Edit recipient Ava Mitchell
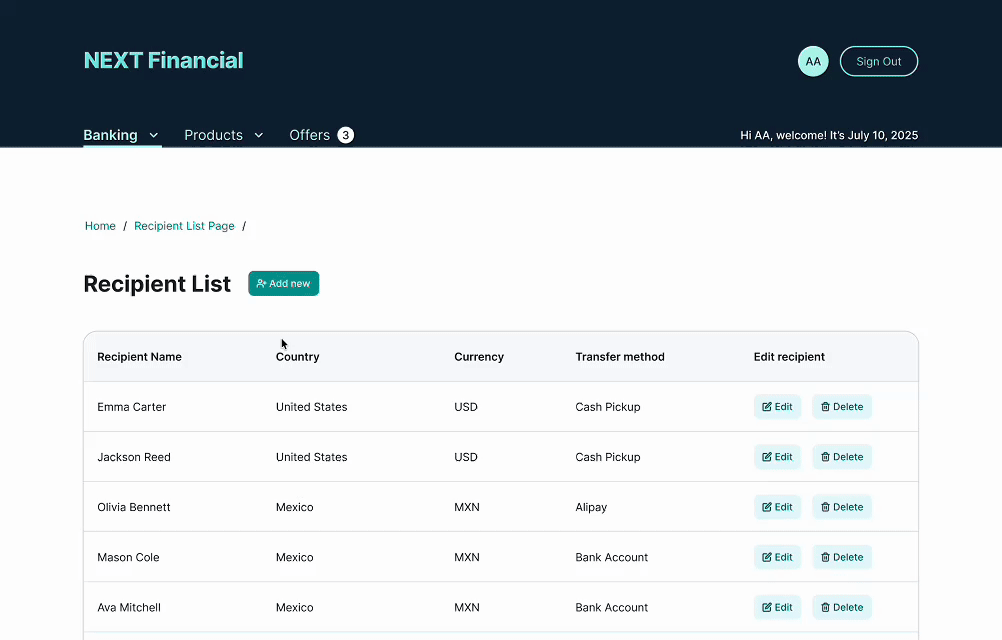 tap(777, 607)
